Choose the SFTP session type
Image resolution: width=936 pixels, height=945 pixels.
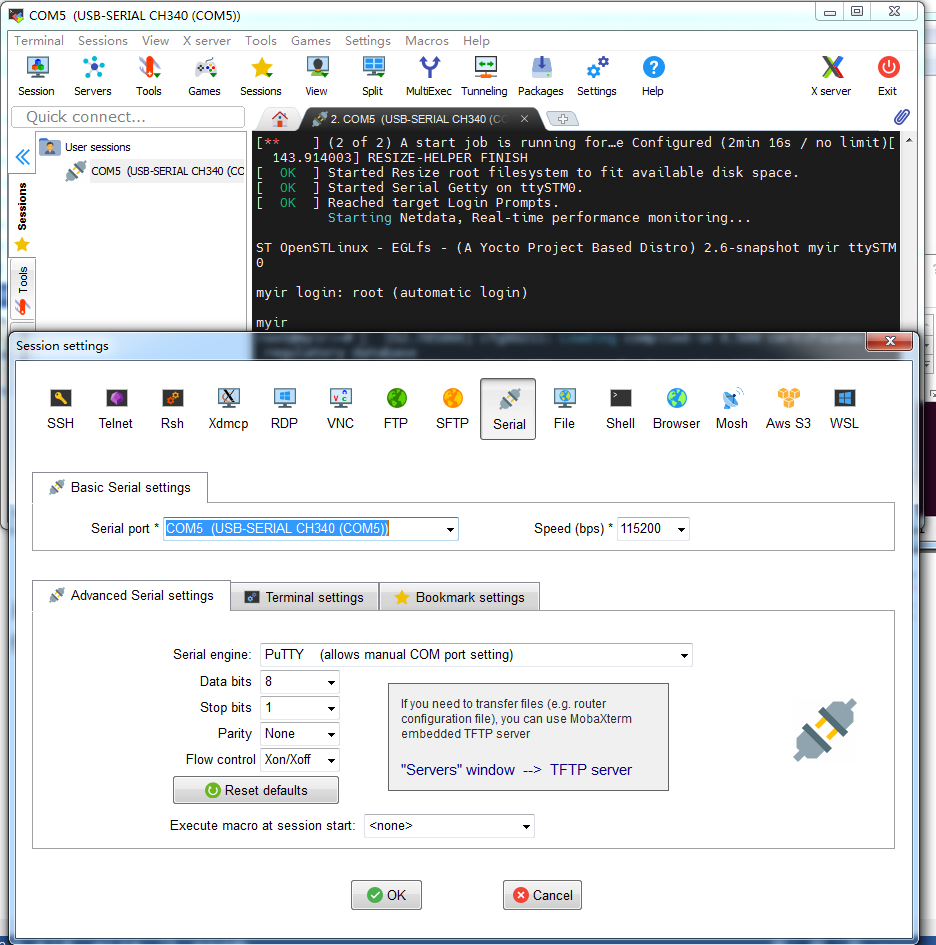(x=453, y=409)
